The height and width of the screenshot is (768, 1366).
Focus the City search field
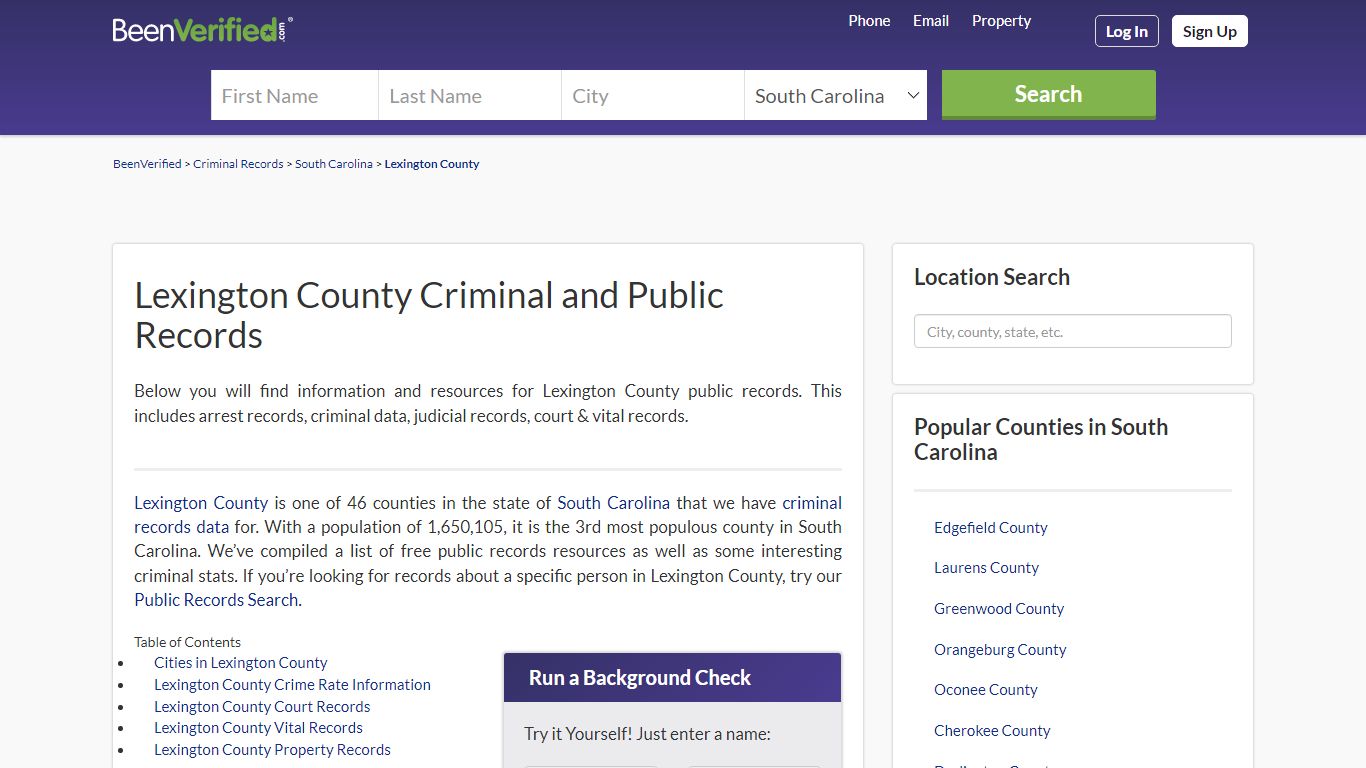click(653, 95)
